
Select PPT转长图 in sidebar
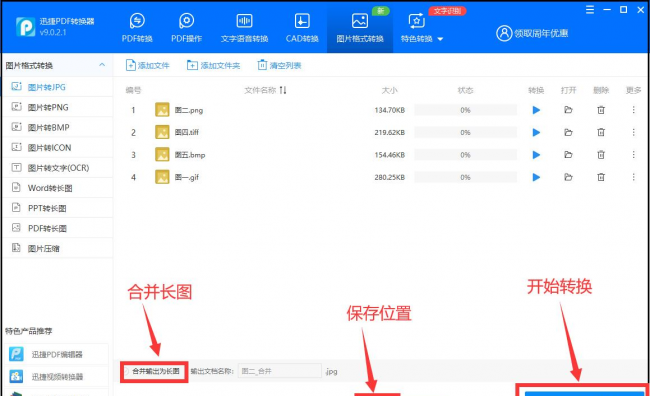(57, 208)
